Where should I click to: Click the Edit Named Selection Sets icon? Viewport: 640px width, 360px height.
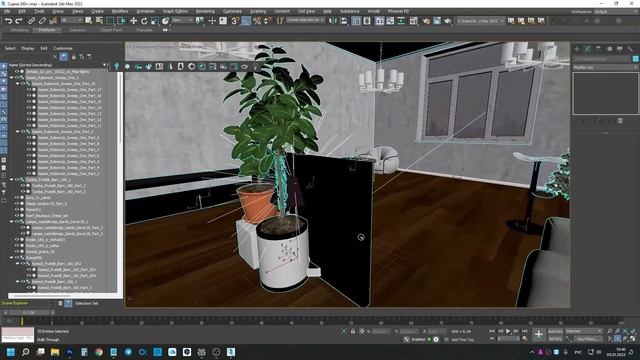point(280,20)
